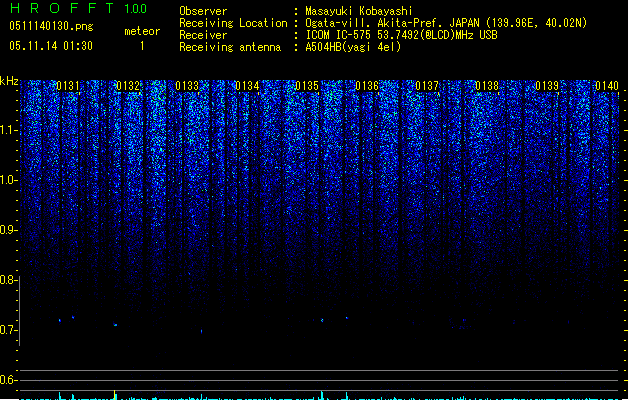Click the Receiving Location label

click(233, 23)
